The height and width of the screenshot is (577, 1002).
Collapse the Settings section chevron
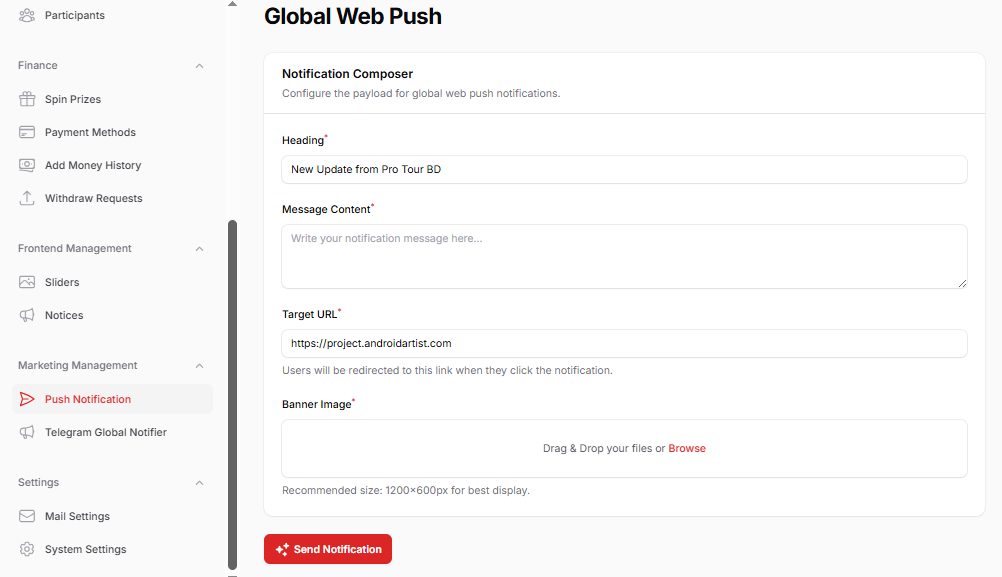click(x=199, y=483)
